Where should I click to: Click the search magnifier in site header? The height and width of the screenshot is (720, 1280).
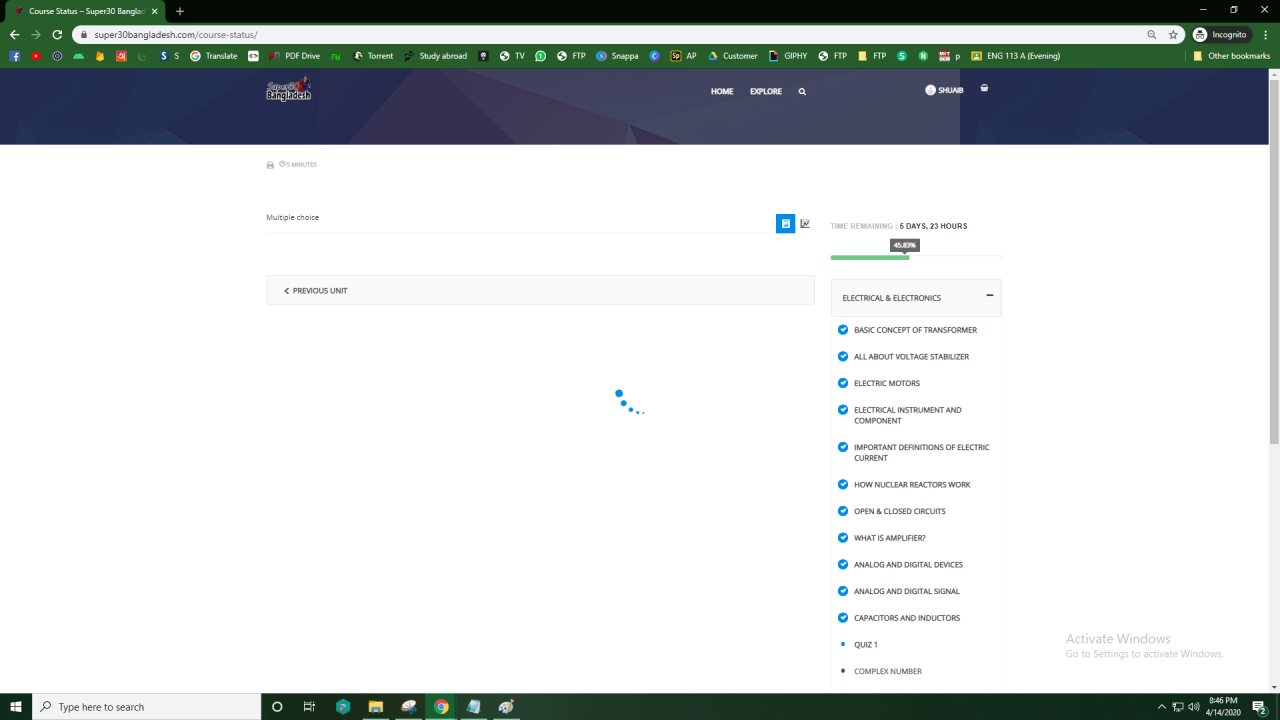click(x=802, y=91)
